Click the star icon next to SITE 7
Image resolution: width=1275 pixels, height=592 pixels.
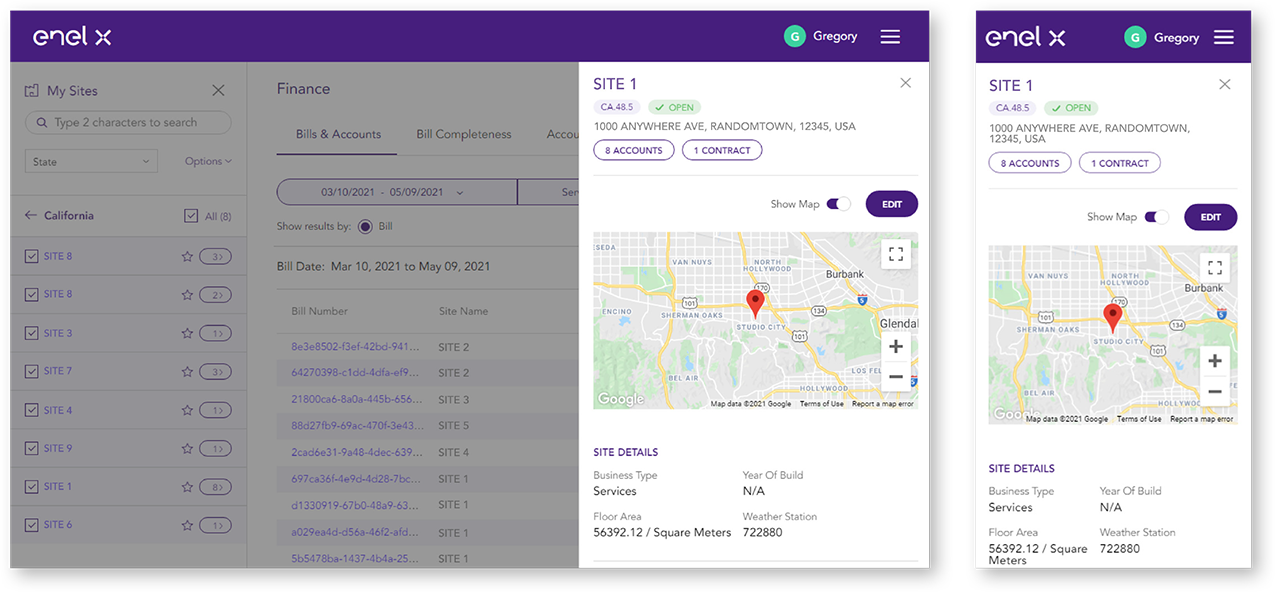point(186,372)
